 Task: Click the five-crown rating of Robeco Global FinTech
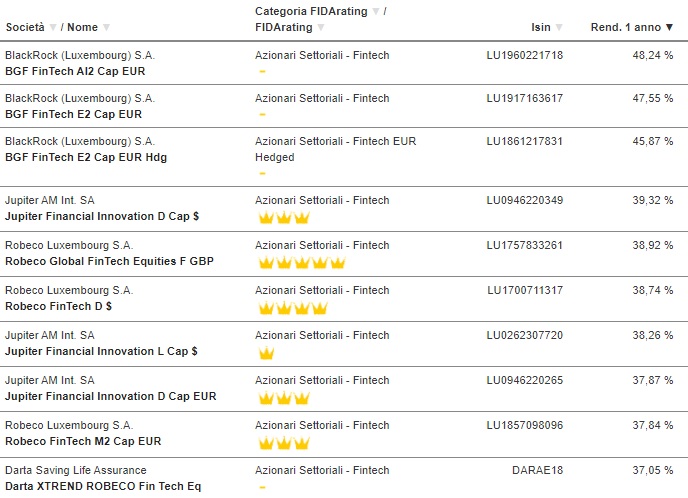coord(302,262)
